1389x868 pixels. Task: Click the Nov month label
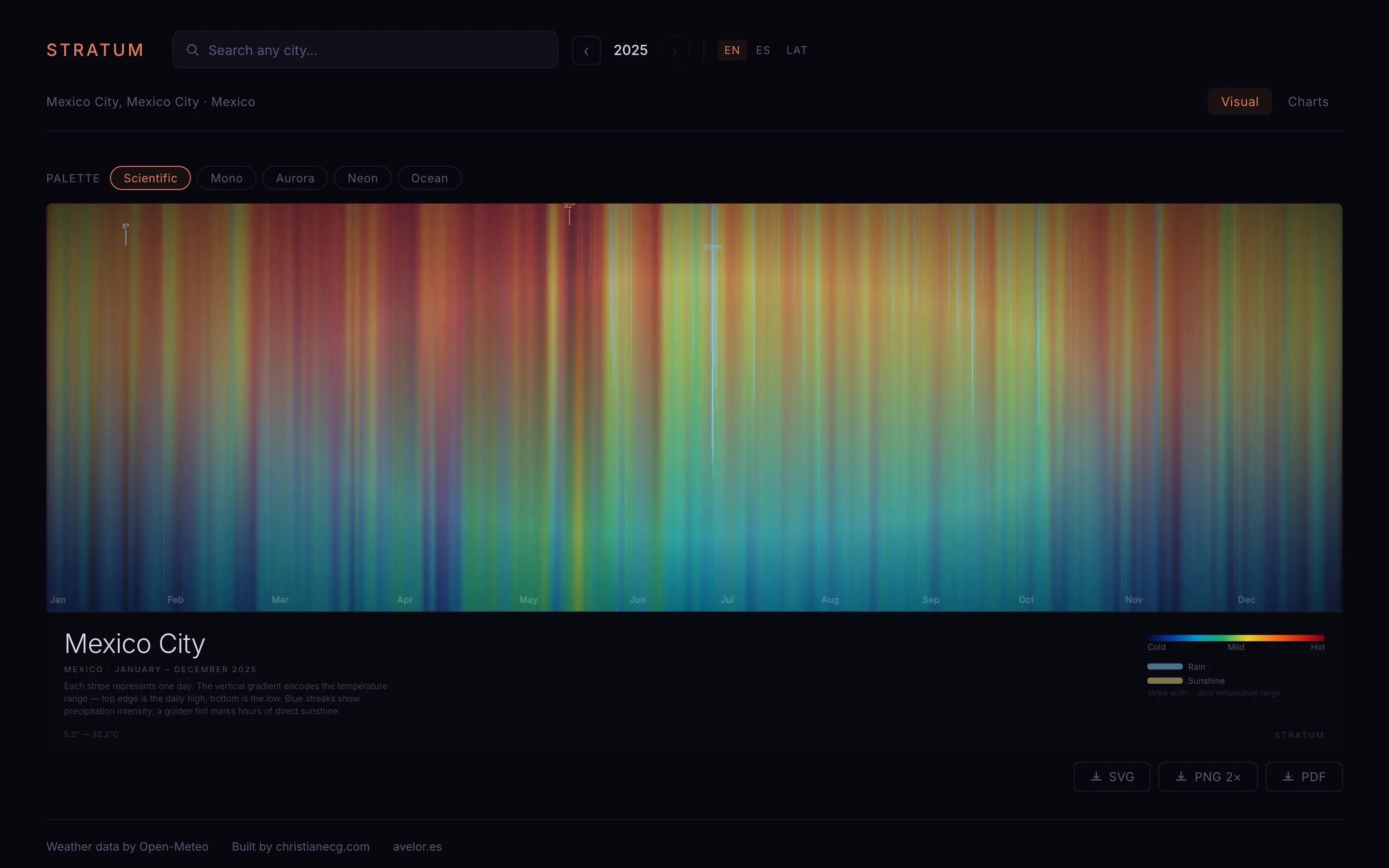tap(1134, 599)
